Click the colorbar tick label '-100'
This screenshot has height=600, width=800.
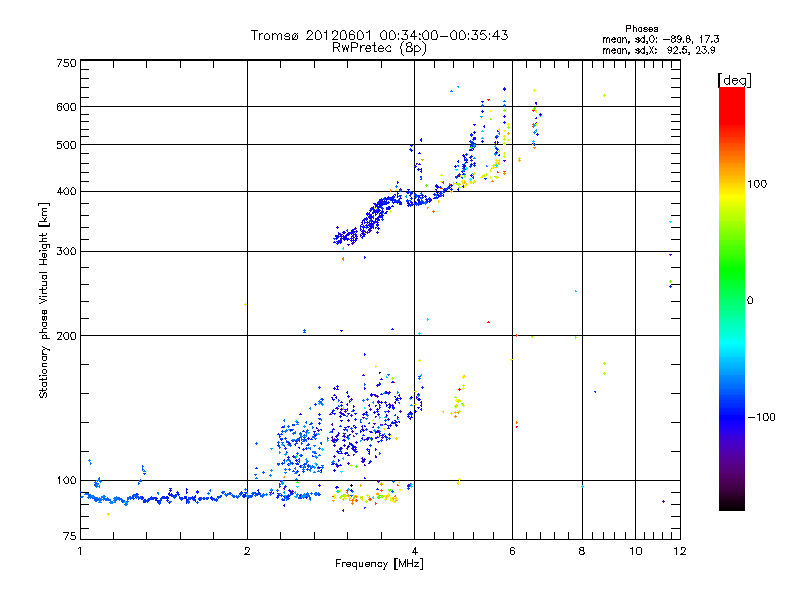[761, 417]
